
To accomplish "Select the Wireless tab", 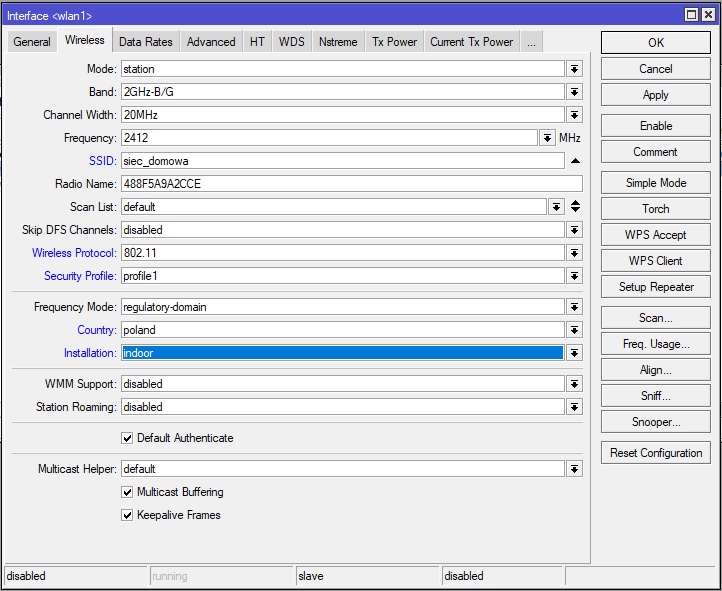I will point(85,40).
